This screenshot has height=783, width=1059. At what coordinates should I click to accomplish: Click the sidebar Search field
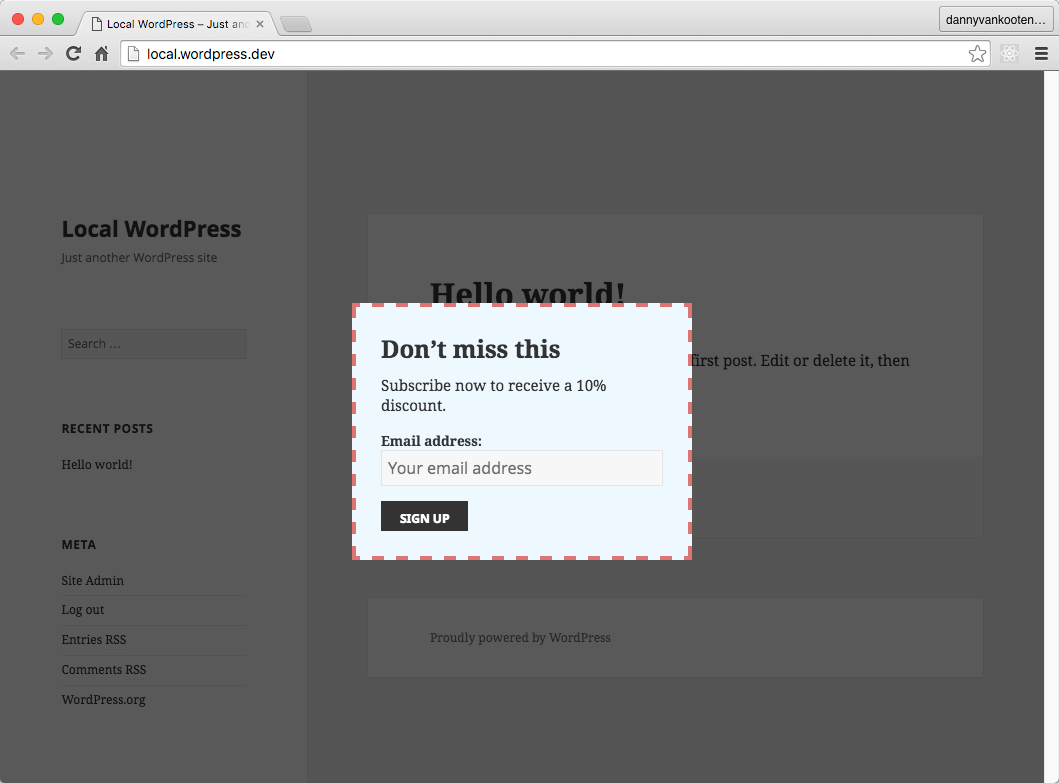click(x=153, y=344)
